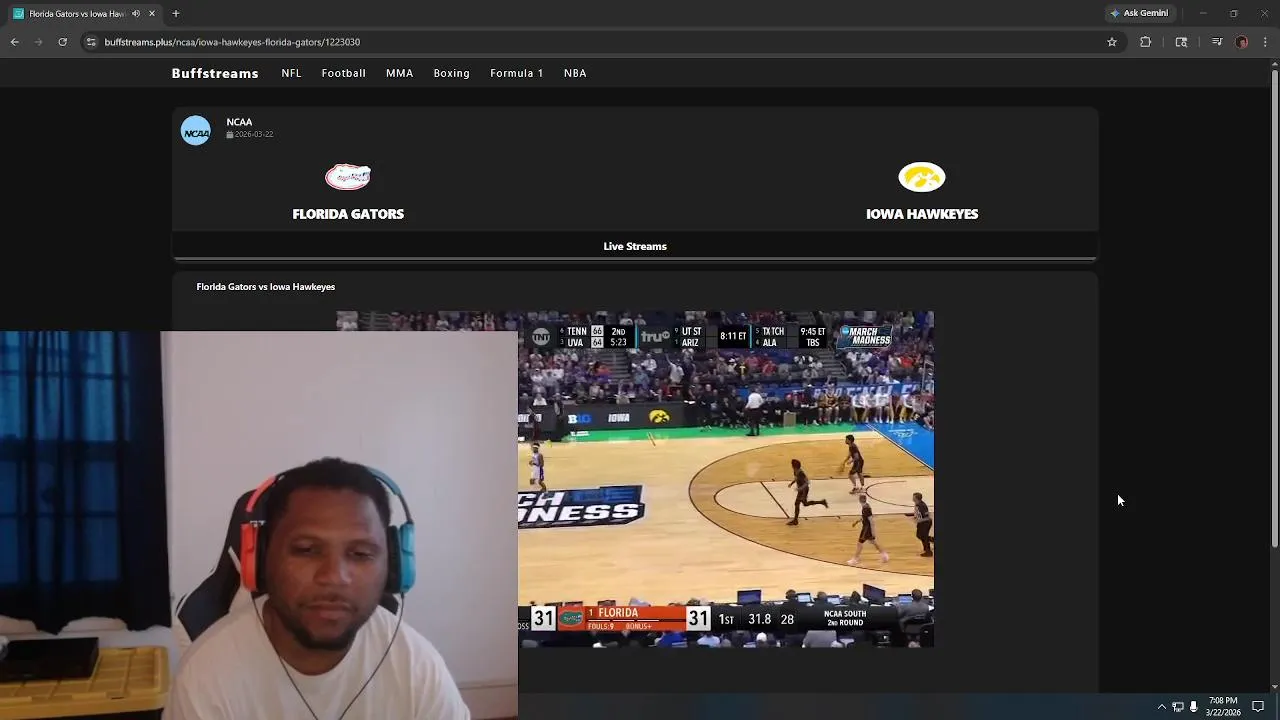Screen dimensions: 1280x720
Task: Click the Florida Gators vs Iowa Hawkeyes heading
Action: click(266, 287)
